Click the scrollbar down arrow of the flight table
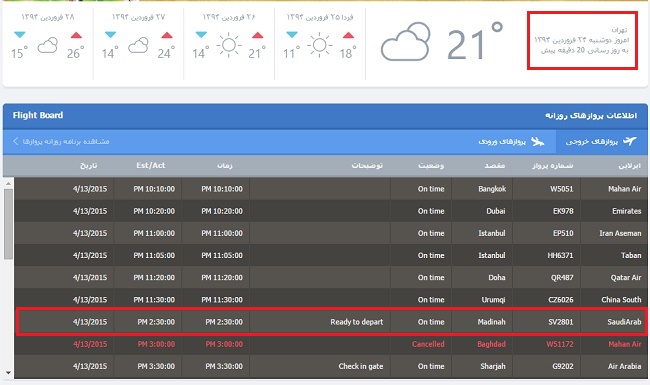650x385 pixels. [x=8, y=373]
